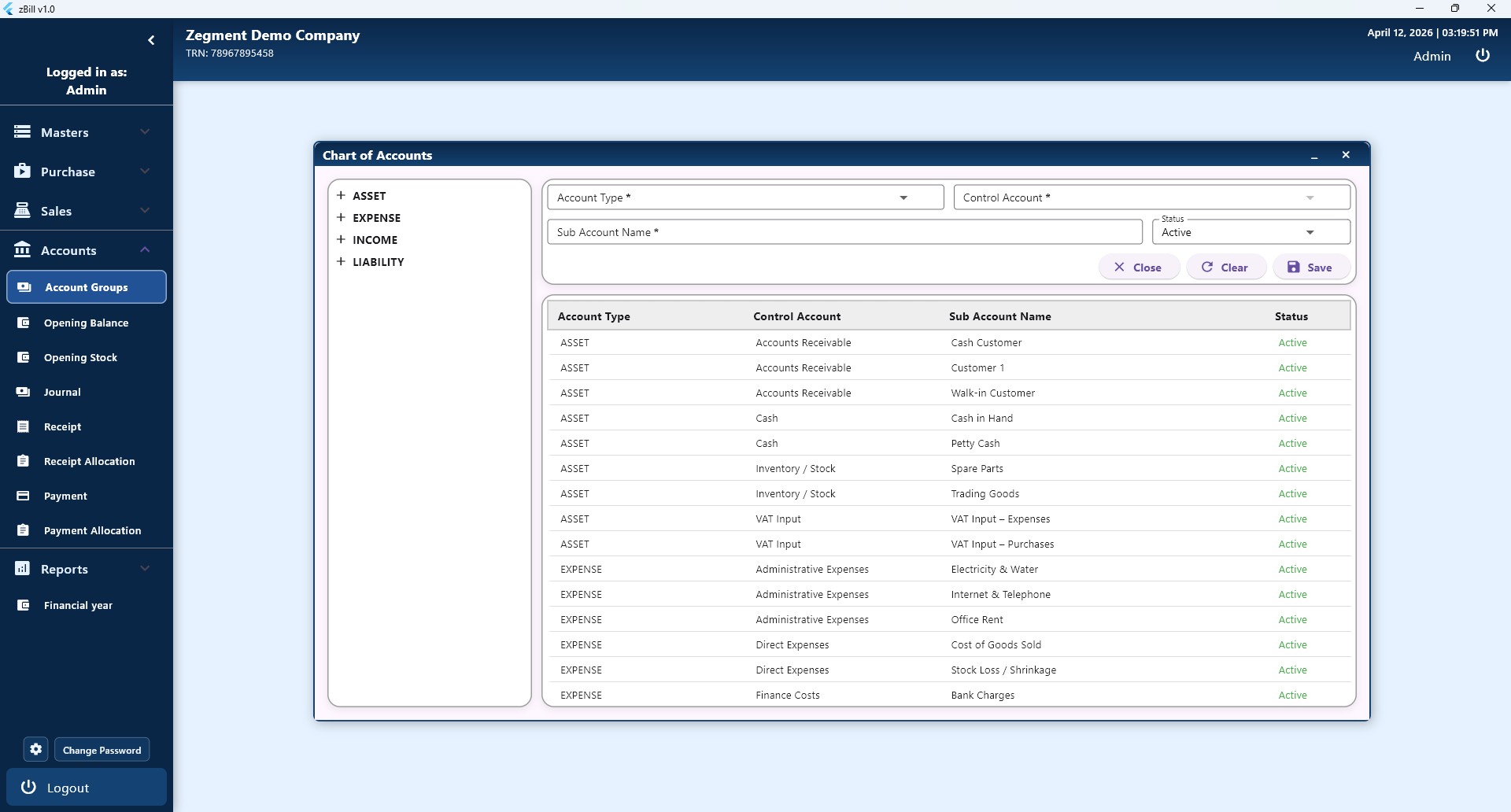The width and height of the screenshot is (1511, 812).
Task: Click the power icon beside Admin
Action: (x=1483, y=56)
